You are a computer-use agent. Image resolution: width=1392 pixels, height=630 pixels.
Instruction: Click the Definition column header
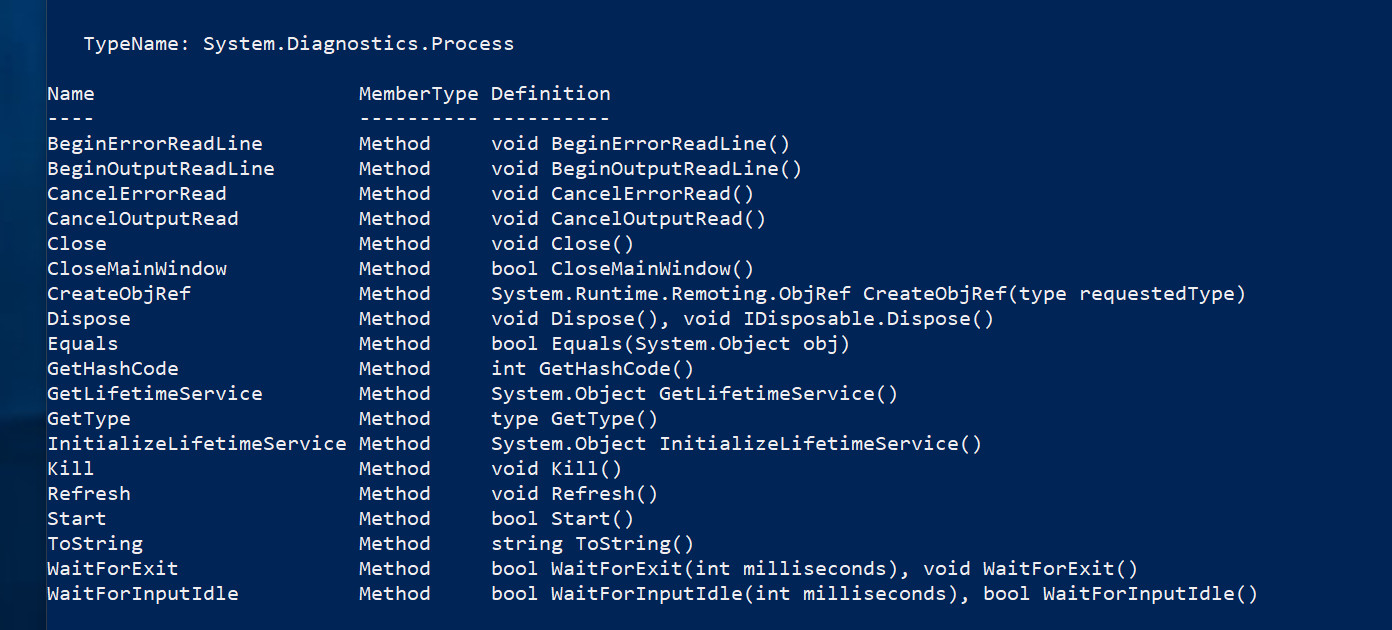click(550, 94)
